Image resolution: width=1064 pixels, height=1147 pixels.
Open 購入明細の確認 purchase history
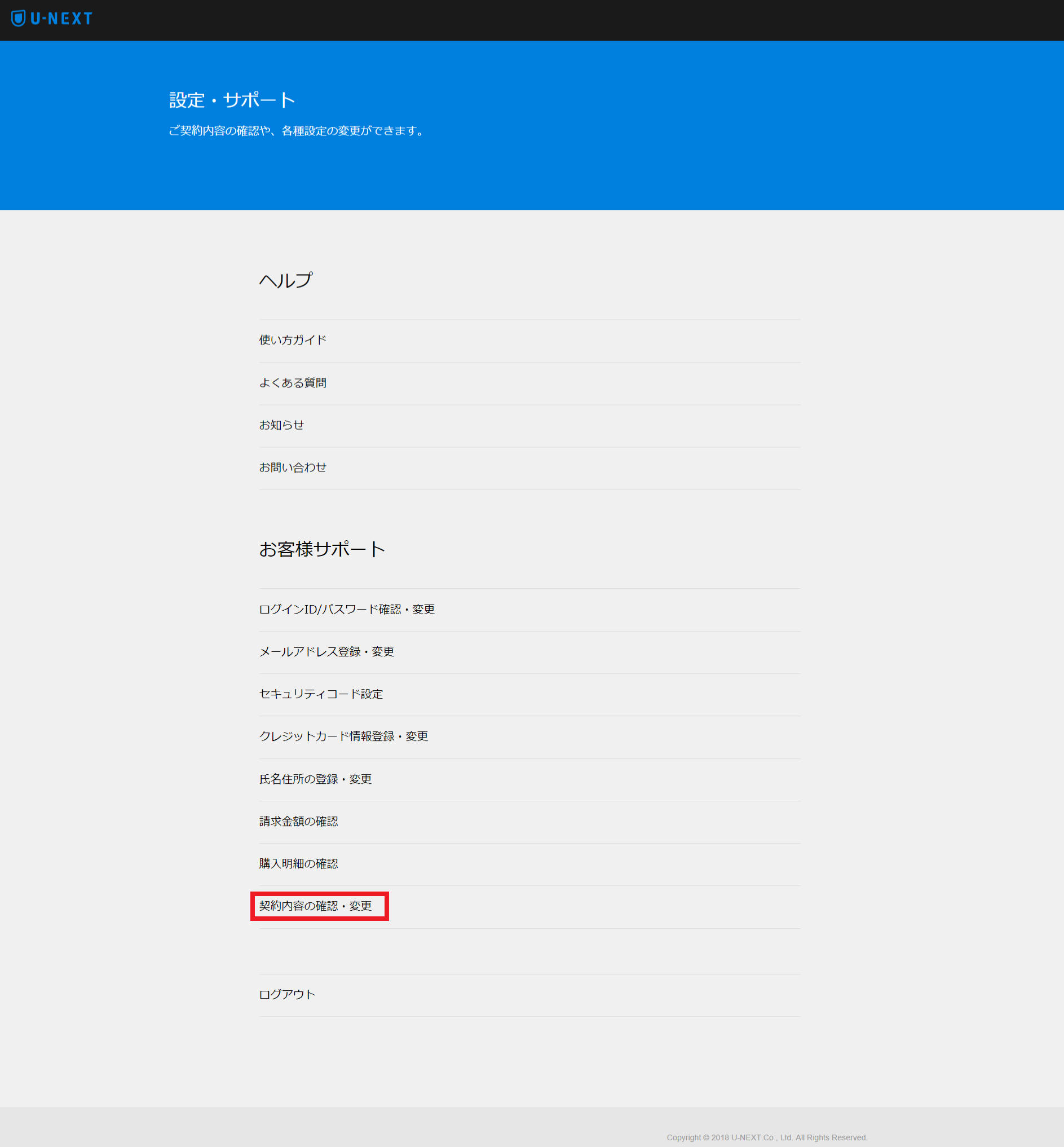(x=298, y=863)
